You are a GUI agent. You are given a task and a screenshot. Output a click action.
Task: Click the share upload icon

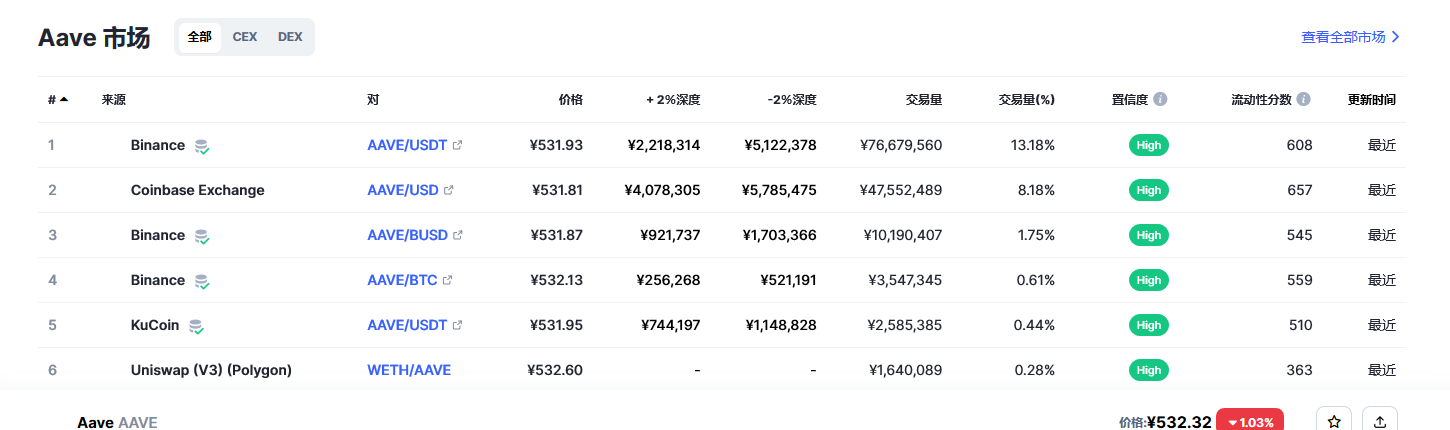[x=1380, y=422]
